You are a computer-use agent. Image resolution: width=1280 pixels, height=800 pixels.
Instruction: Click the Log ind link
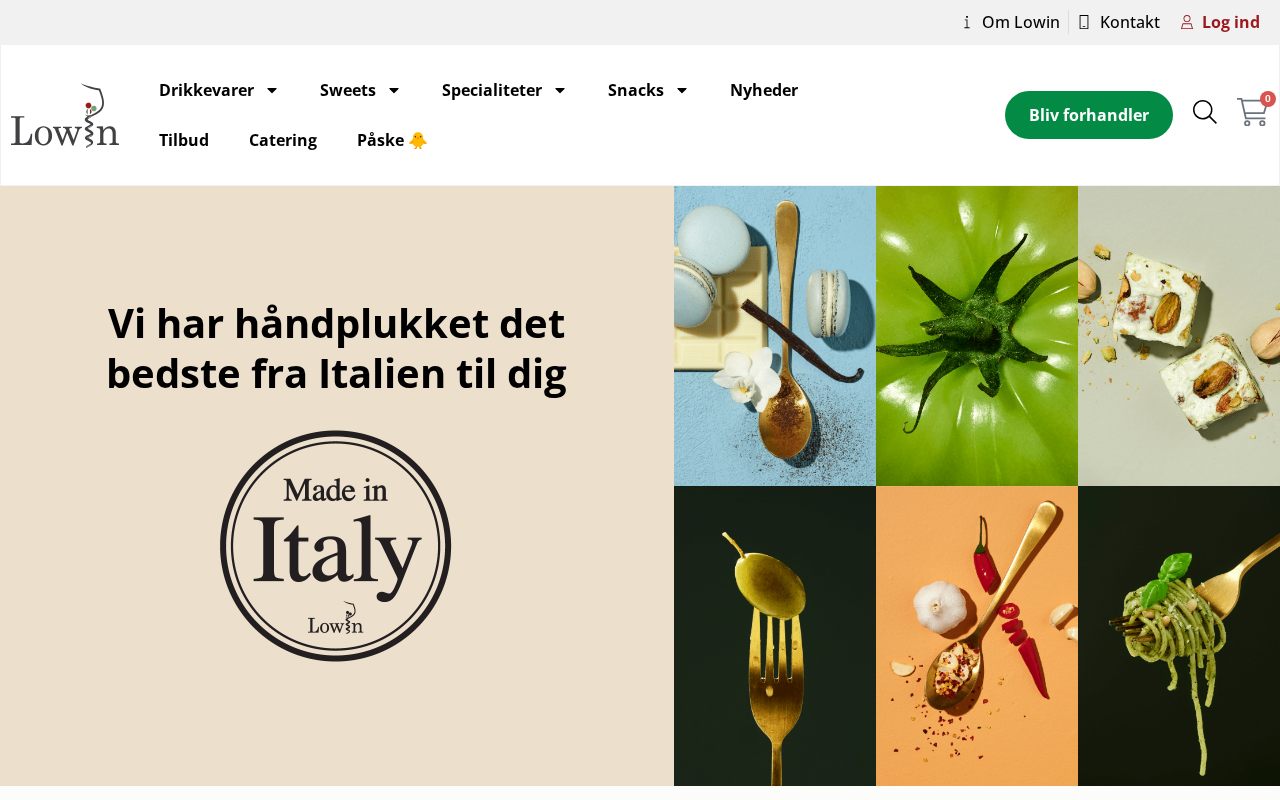coord(1231,22)
